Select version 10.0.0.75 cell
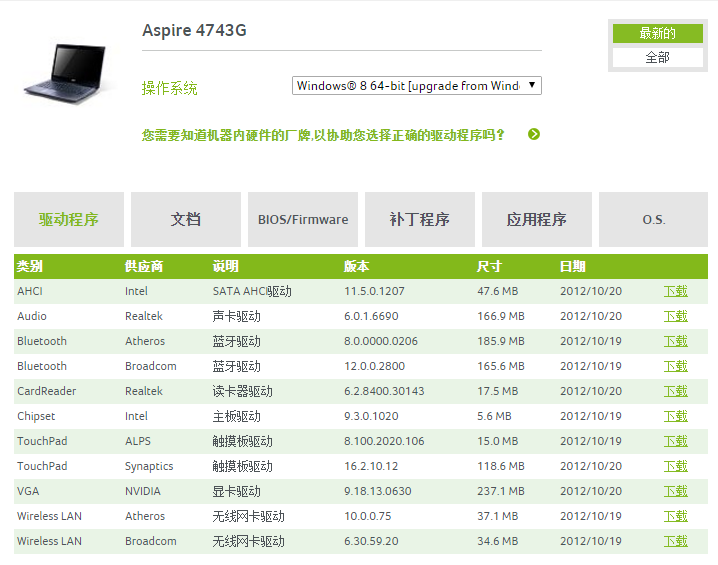 368,516
